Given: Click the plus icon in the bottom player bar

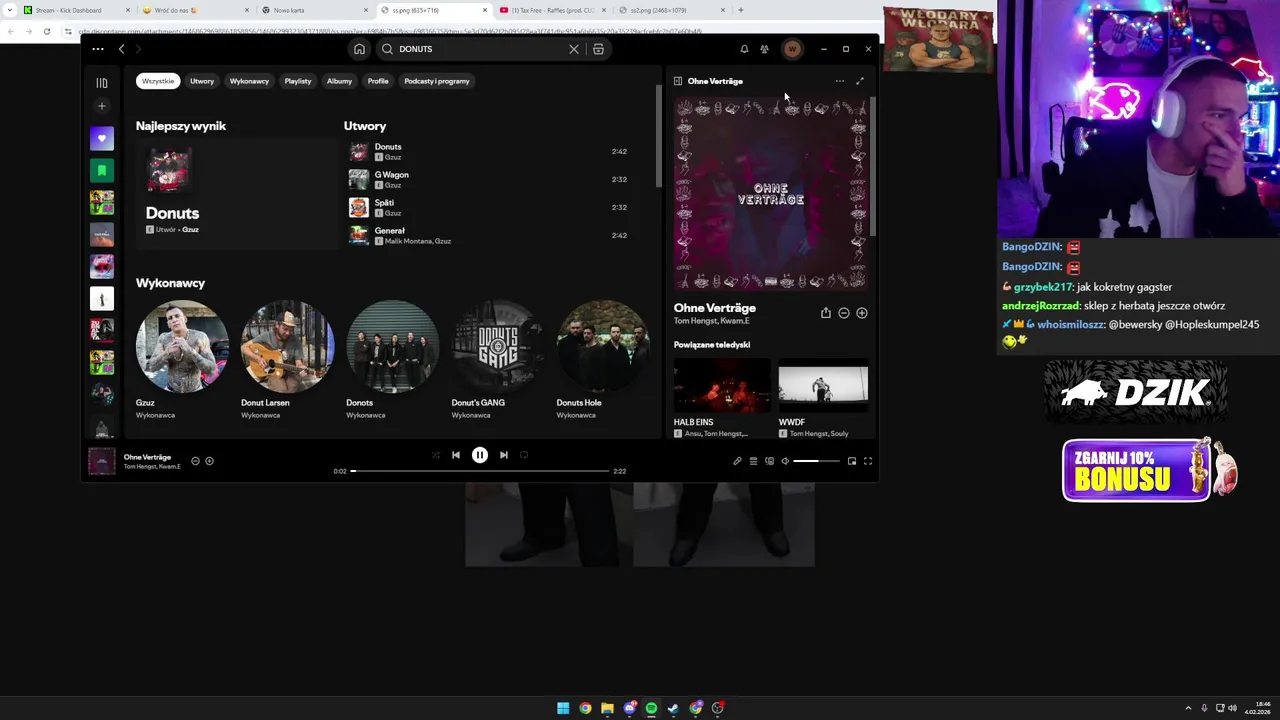Looking at the screenshot, I should click(x=209, y=461).
